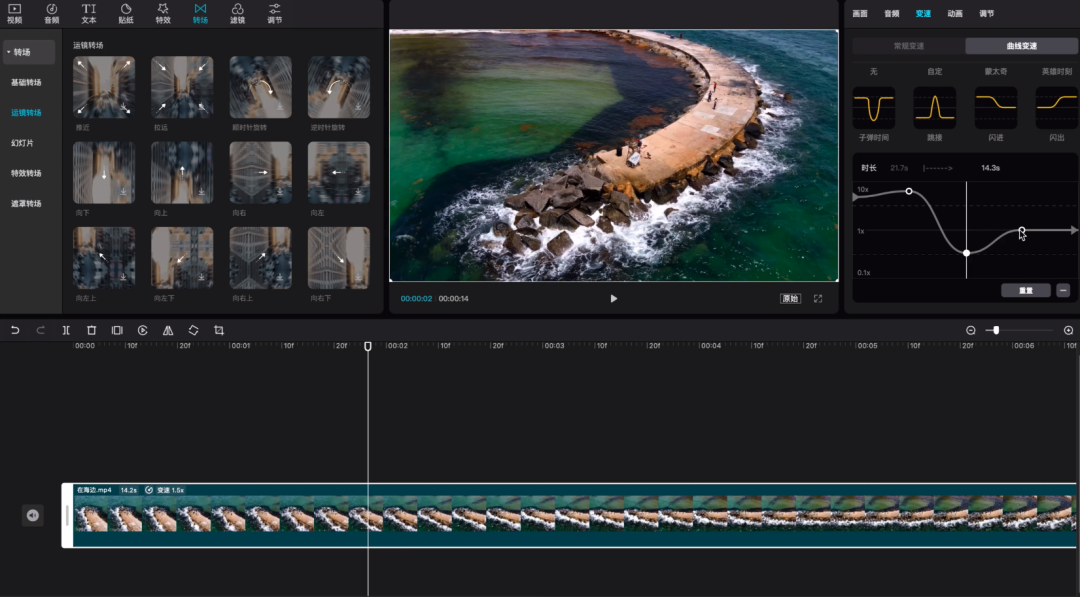
Task: Click the split clip tool in timeline toolbar
Action: tap(66, 330)
